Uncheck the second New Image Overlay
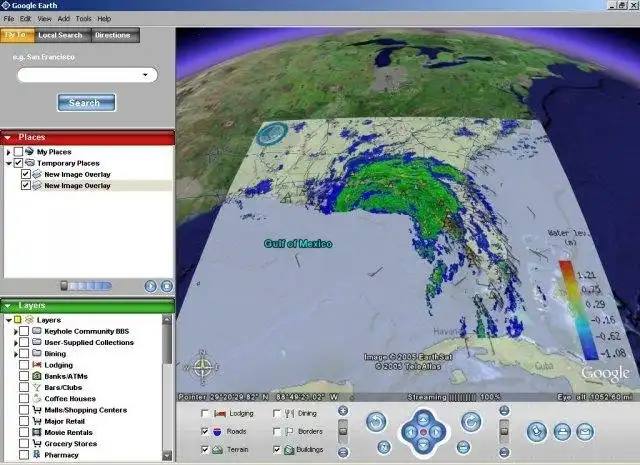Image resolution: width=640 pixels, height=465 pixels. point(26,185)
